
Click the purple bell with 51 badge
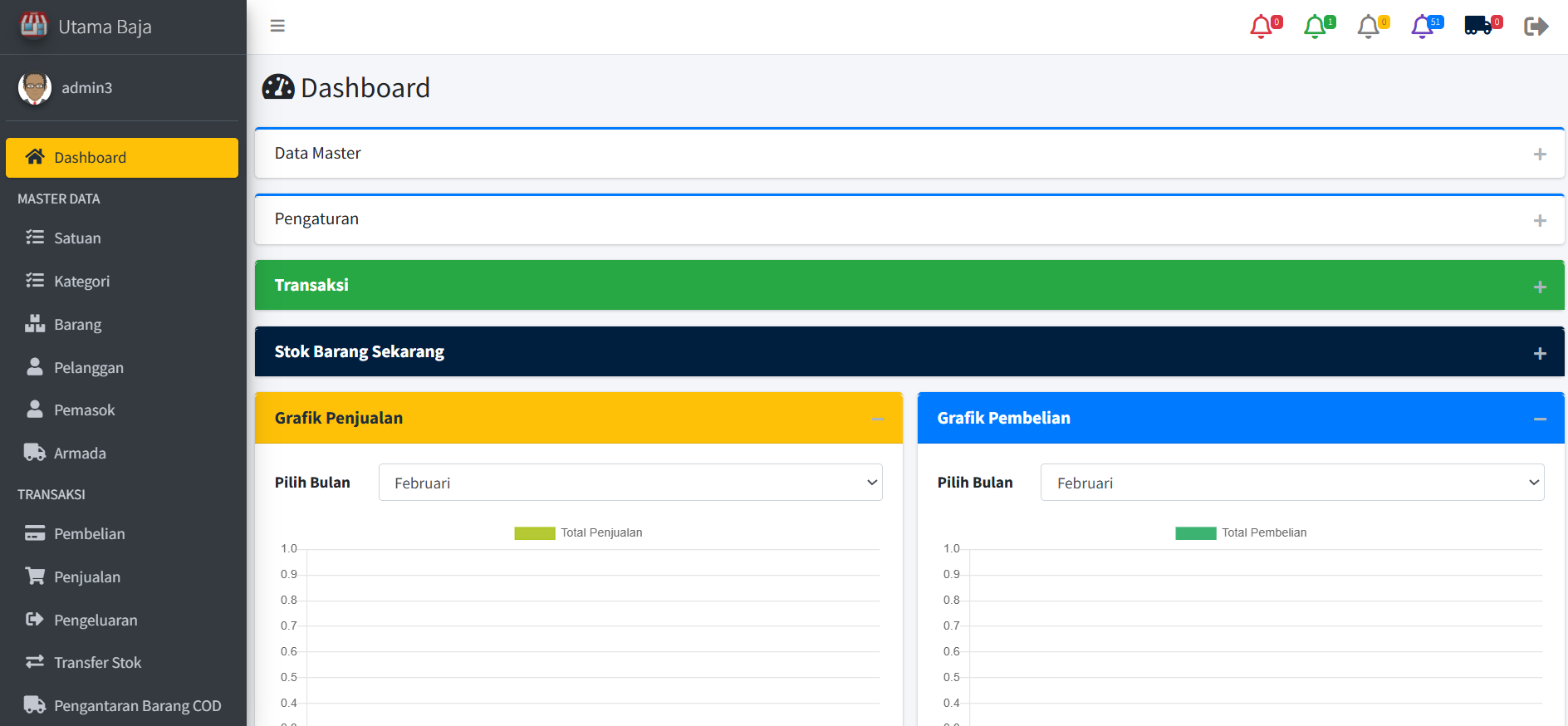pos(1422,27)
